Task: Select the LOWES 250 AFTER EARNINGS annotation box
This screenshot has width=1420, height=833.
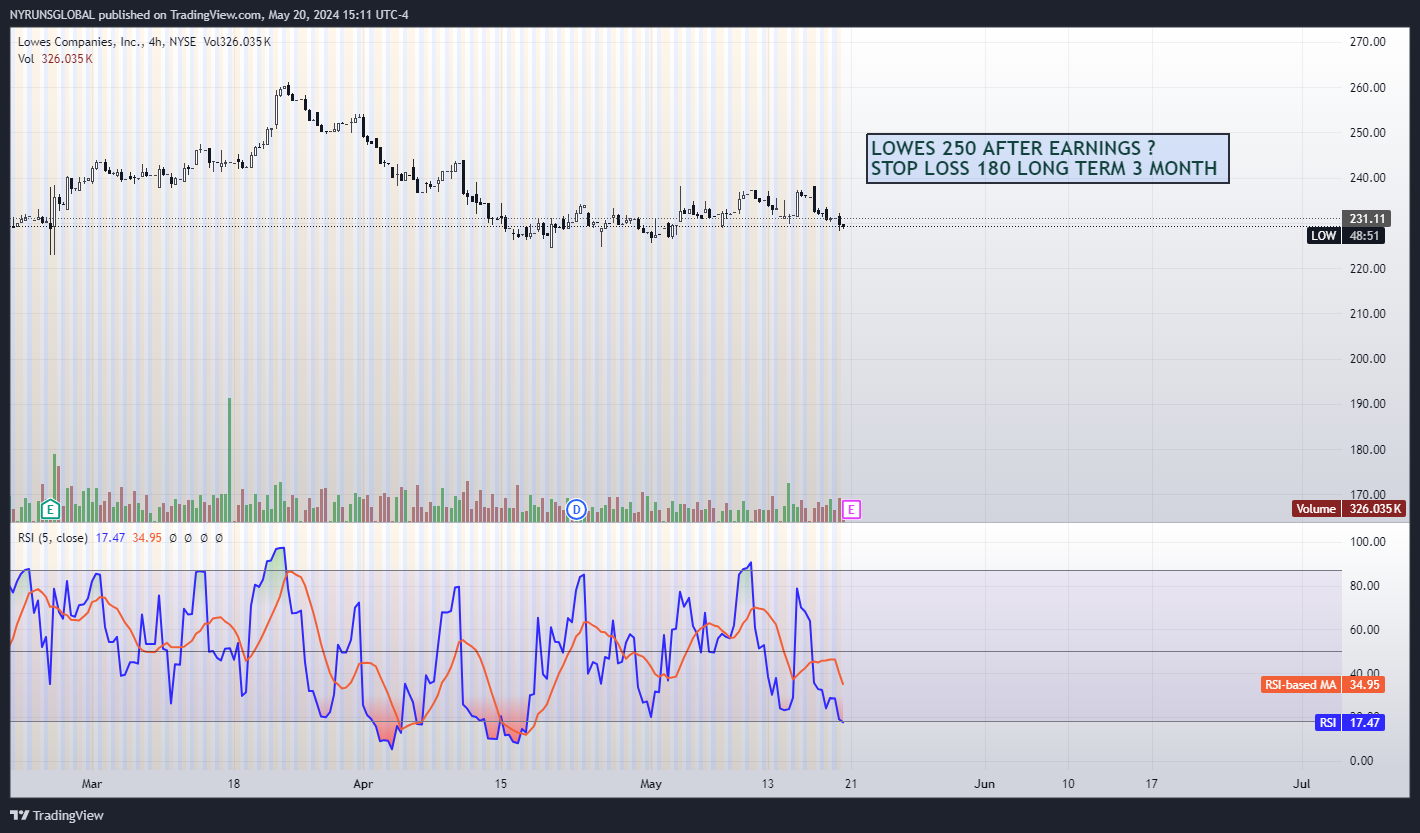Action: click(x=1048, y=159)
